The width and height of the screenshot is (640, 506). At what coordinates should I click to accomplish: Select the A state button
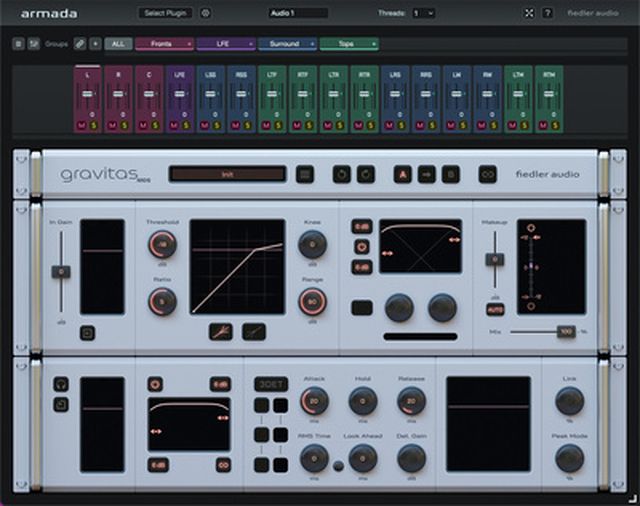click(x=402, y=175)
